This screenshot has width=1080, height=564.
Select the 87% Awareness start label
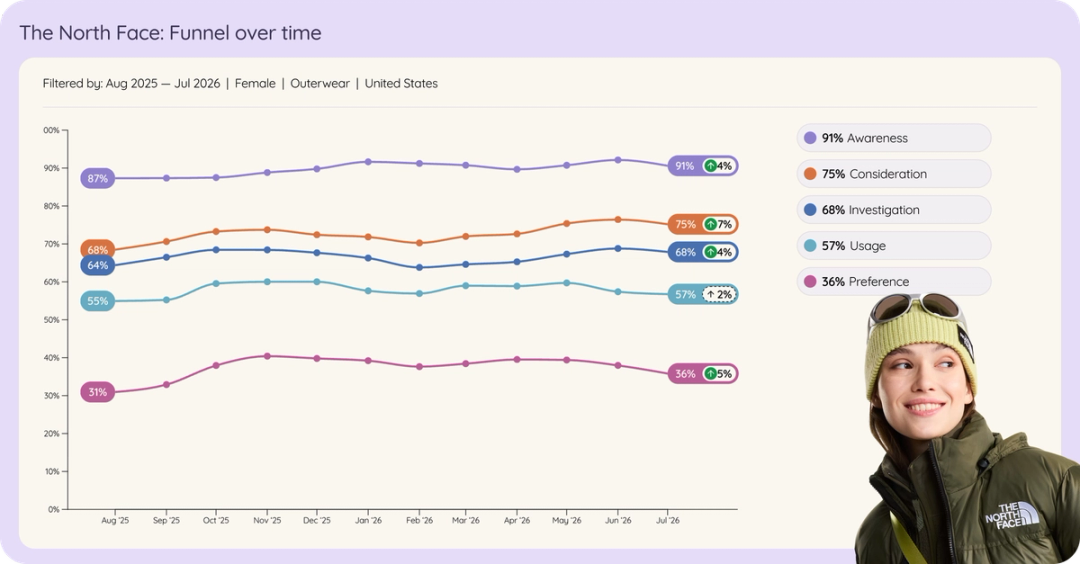[x=97, y=178]
